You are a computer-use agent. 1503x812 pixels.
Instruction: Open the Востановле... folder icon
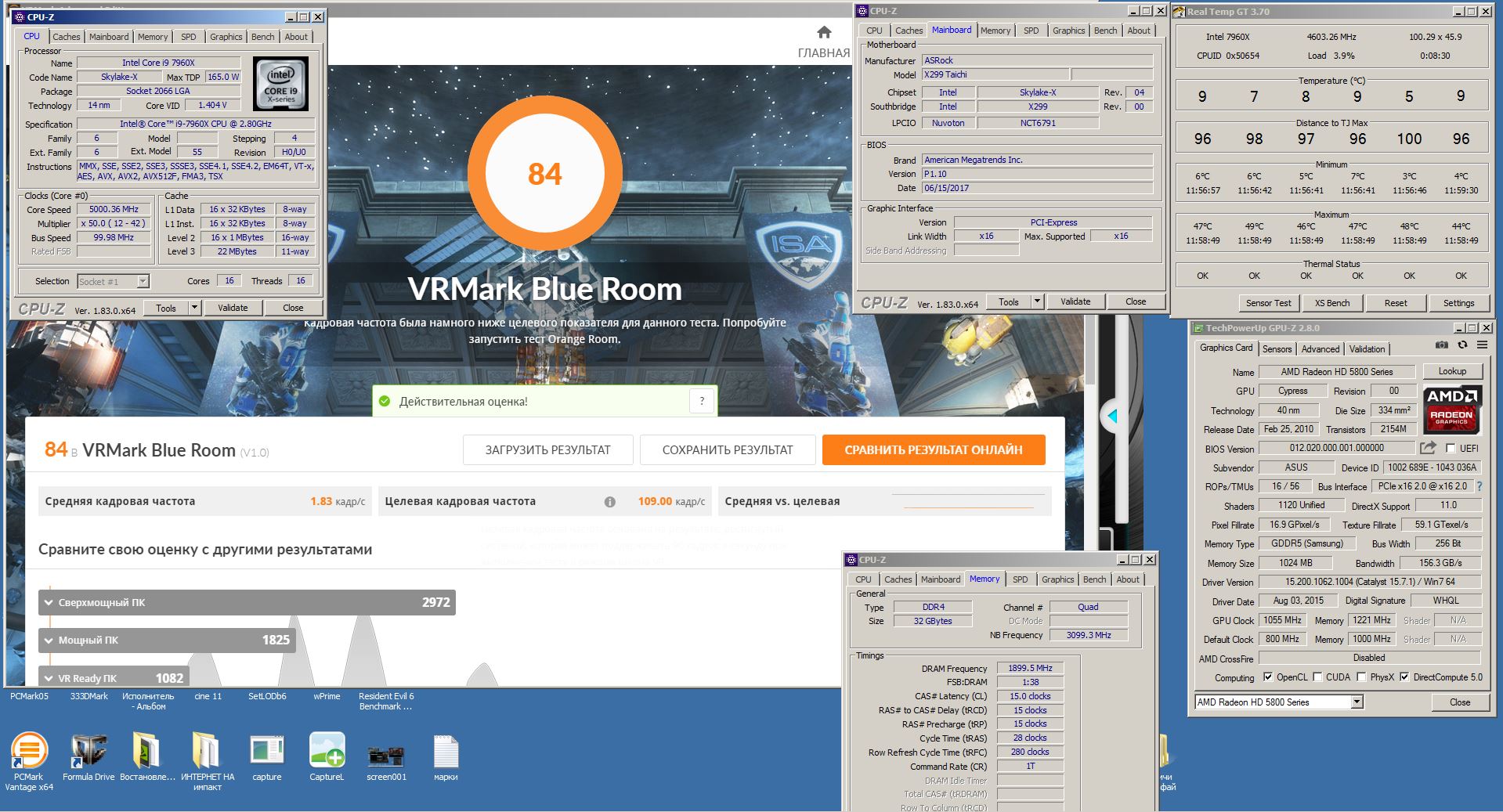pyautogui.click(x=147, y=757)
